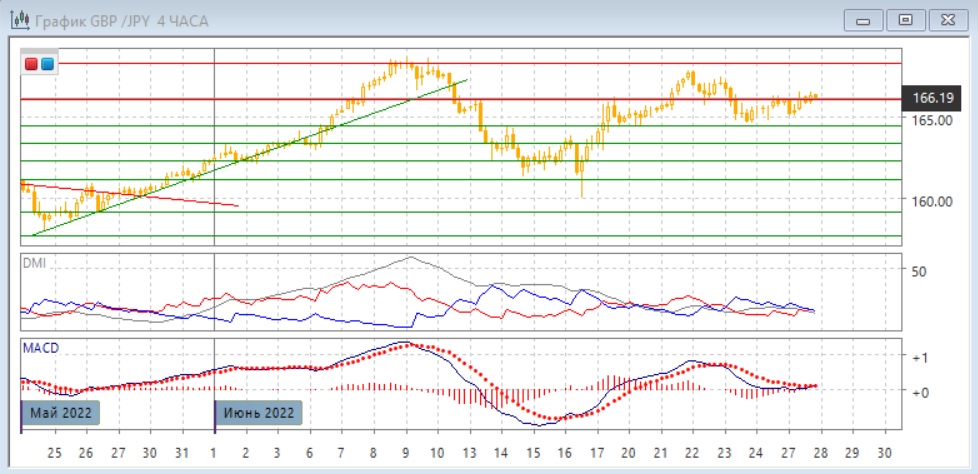
Task: Click the MACD scale value +1
Action: pyautogui.click(x=921, y=358)
